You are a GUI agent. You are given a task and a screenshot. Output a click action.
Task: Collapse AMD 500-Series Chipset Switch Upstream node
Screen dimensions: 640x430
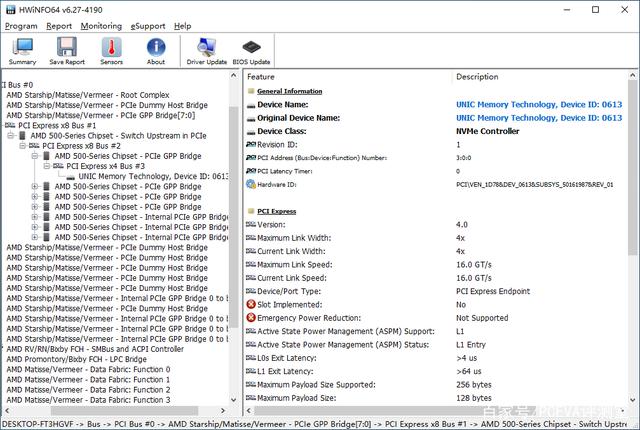click(x=11, y=135)
